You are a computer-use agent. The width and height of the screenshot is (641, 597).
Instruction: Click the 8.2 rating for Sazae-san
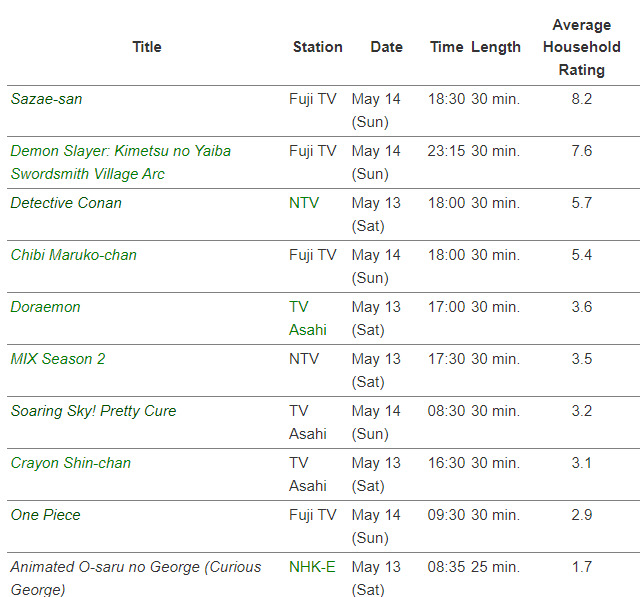pos(581,99)
